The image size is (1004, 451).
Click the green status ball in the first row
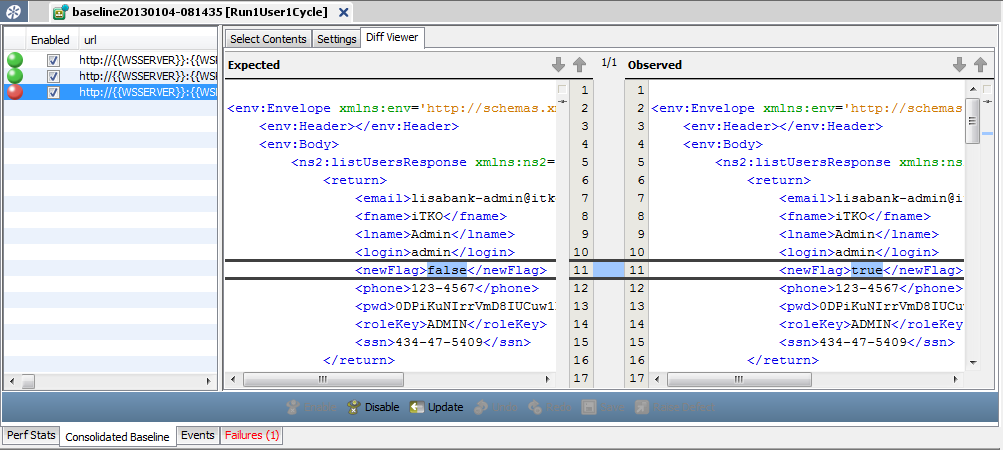pos(15,60)
